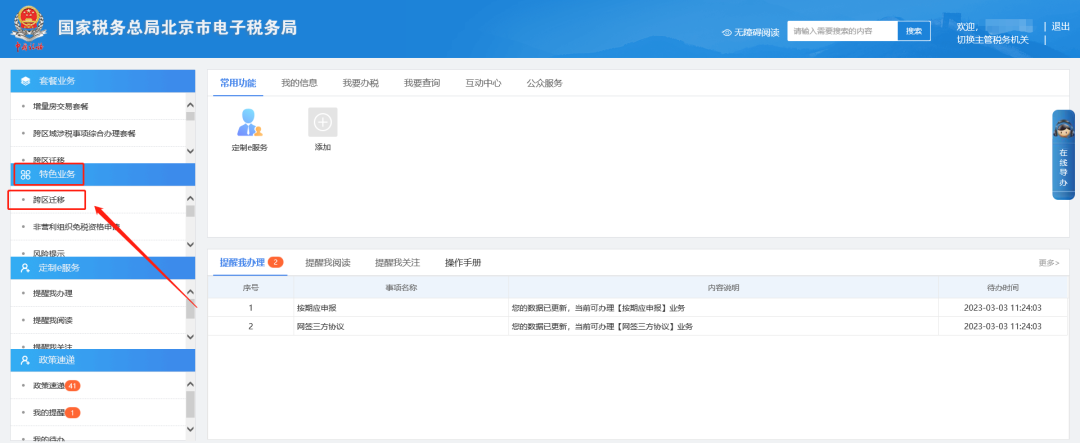Click the 按期应申报 table cell
This screenshot has height=443, width=1080.
coord(401,308)
